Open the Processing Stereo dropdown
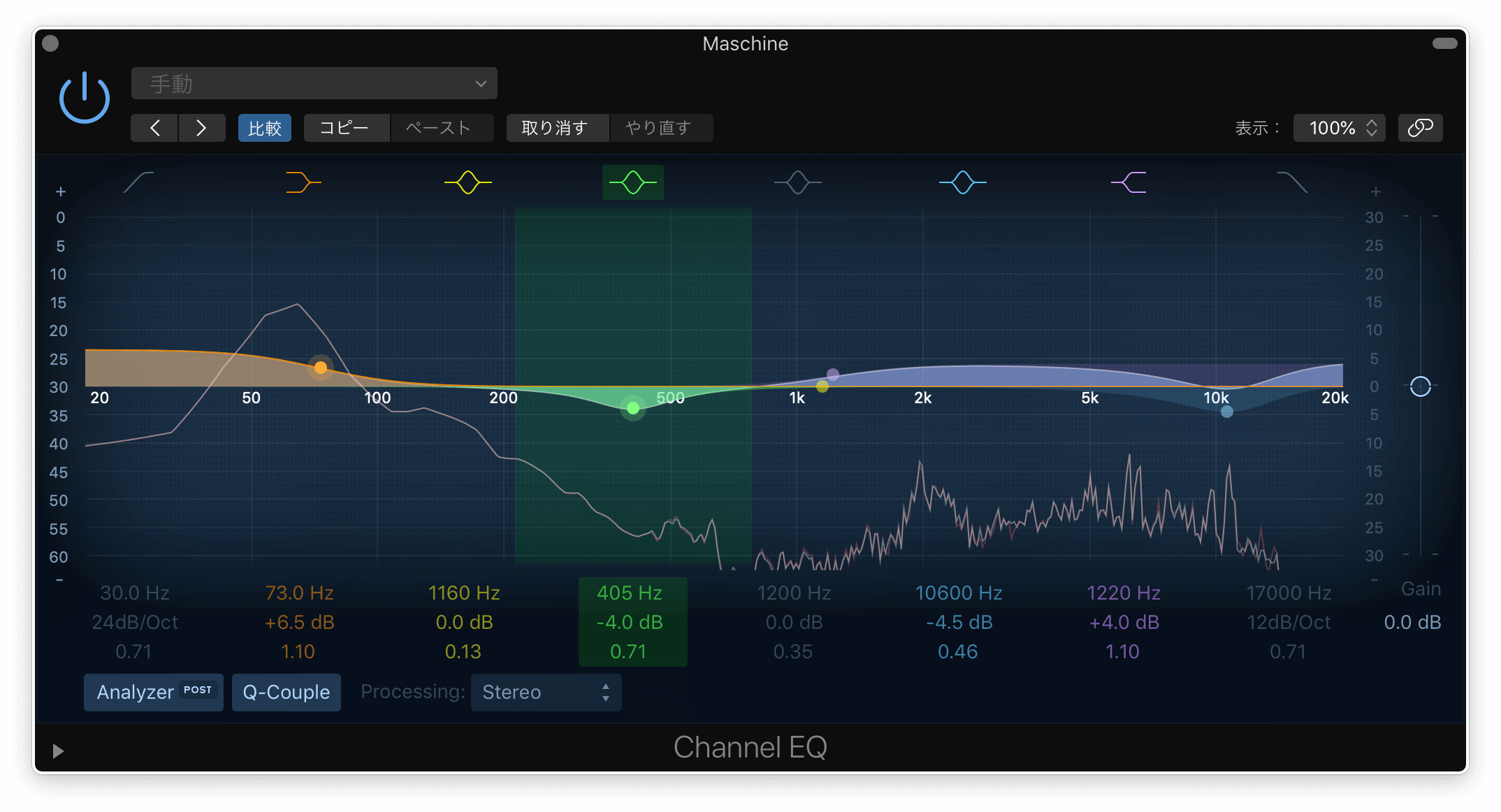The height and width of the screenshot is (812, 1501). [546, 692]
